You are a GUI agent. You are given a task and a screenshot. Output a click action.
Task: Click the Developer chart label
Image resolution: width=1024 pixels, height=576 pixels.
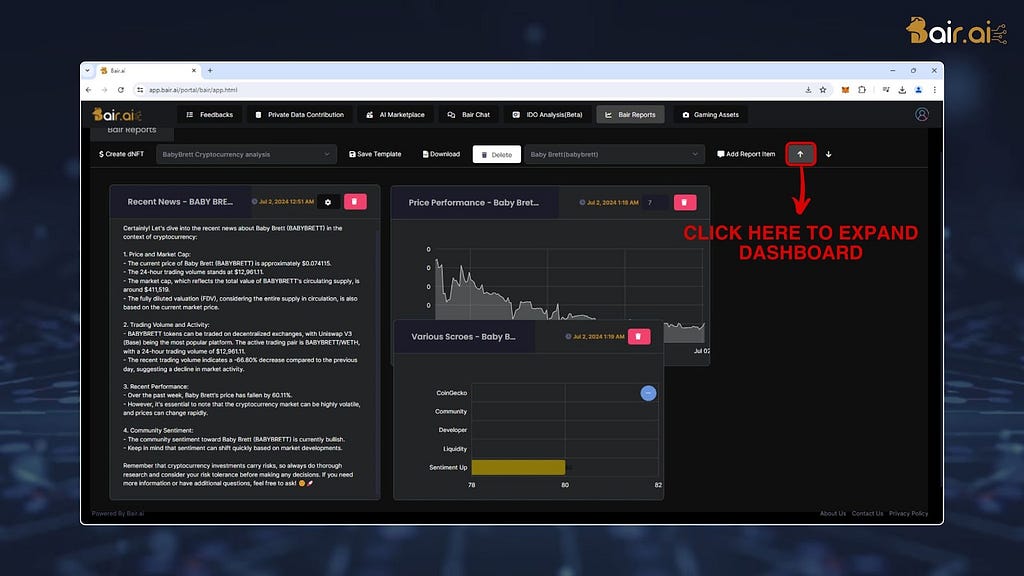coord(453,430)
